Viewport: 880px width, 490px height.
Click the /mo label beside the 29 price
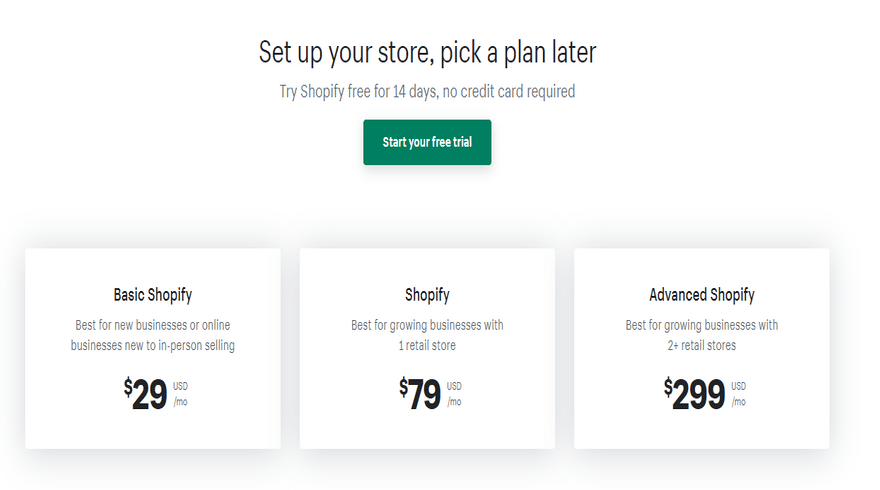coord(180,402)
